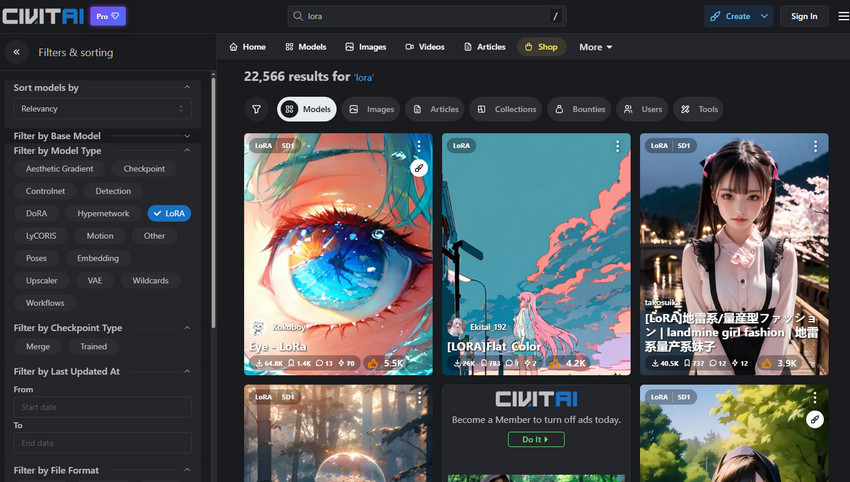Open three-dot menu on Eye - LoRA card

pos(419,146)
